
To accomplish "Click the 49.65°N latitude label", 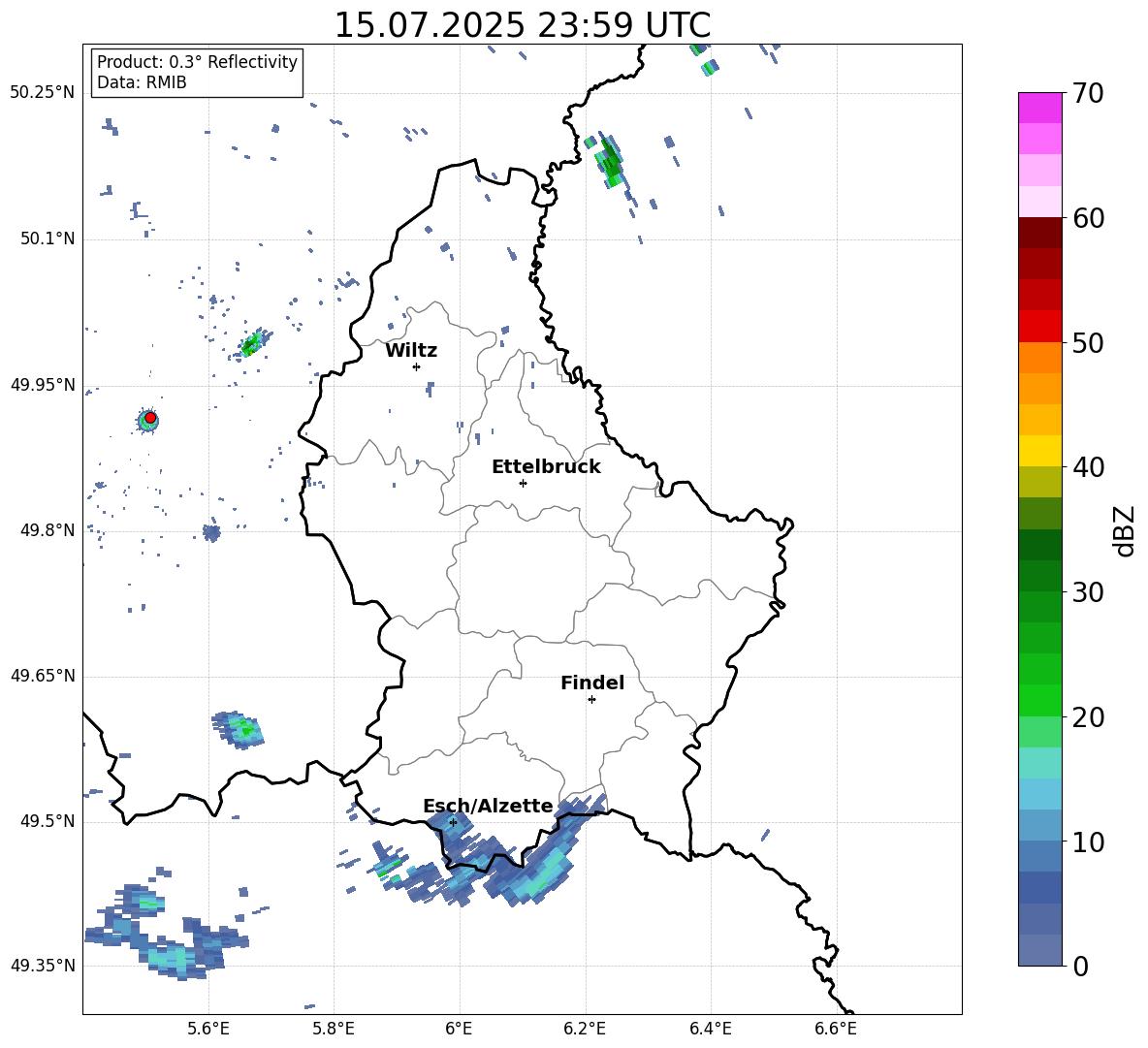I will pyautogui.click(x=43, y=676).
